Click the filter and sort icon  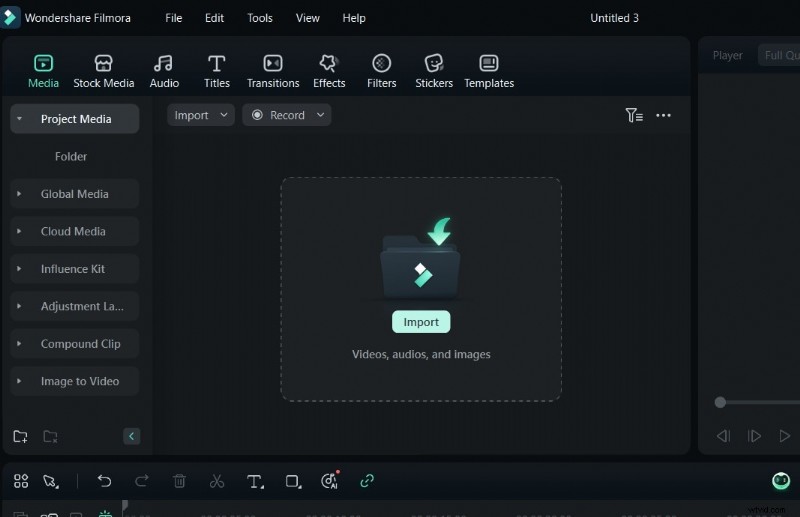click(634, 115)
